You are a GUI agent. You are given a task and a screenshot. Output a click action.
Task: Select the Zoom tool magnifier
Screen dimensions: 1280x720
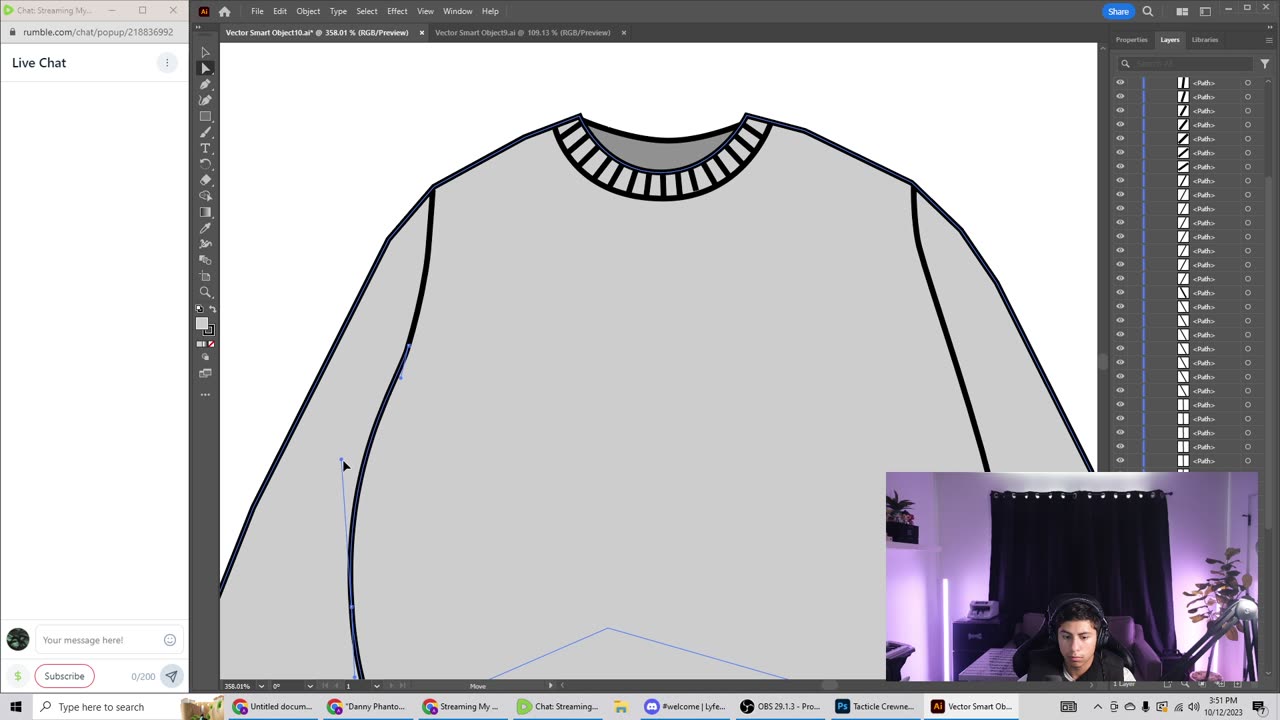(205, 292)
